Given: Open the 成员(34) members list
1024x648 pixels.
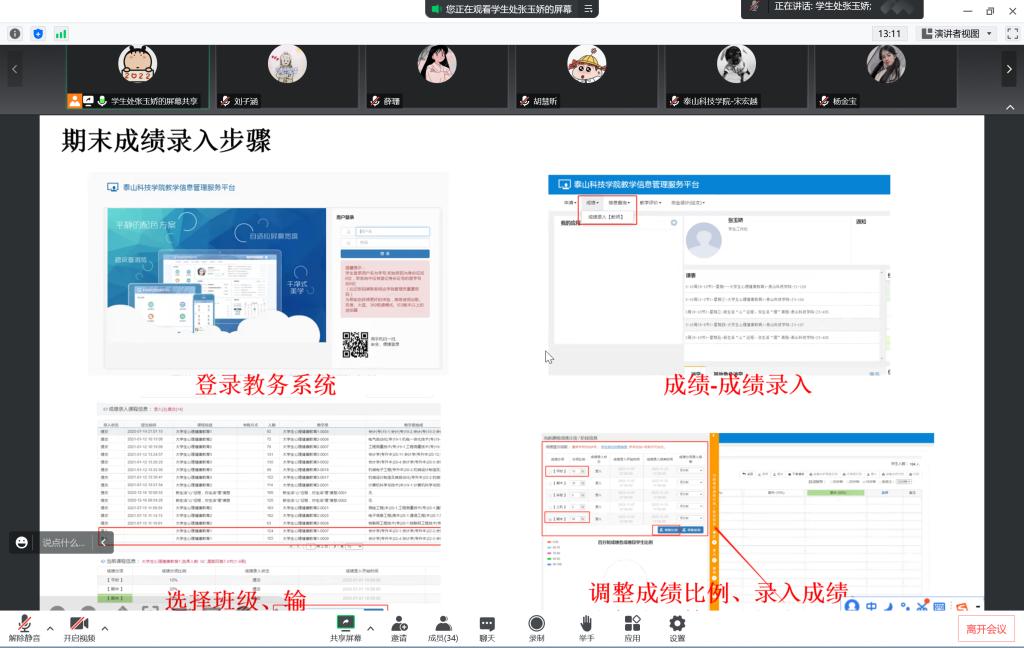Looking at the screenshot, I should [443, 628].
